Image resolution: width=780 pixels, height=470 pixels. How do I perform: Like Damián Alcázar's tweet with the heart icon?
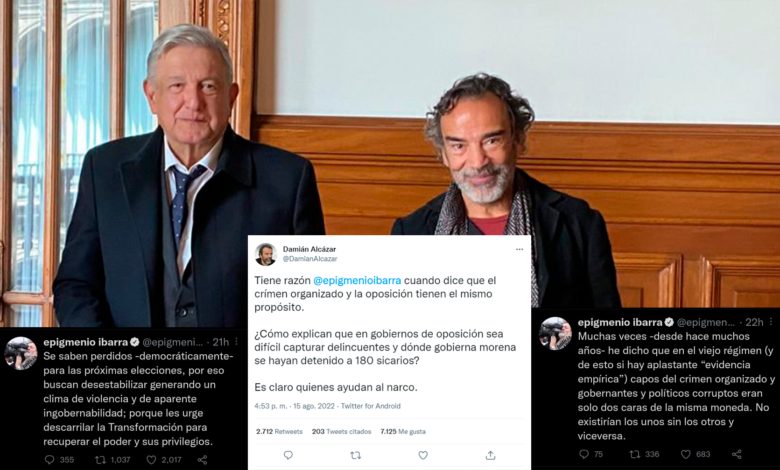(423, 455)
